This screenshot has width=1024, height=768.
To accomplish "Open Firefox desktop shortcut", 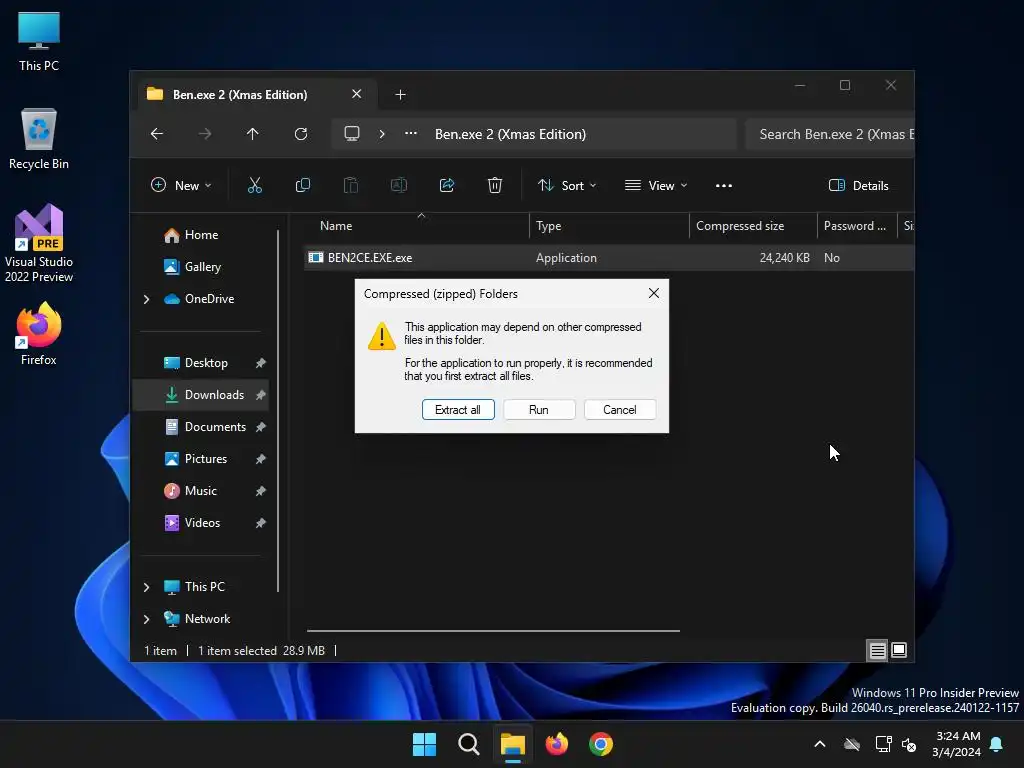I will [39, 334].
